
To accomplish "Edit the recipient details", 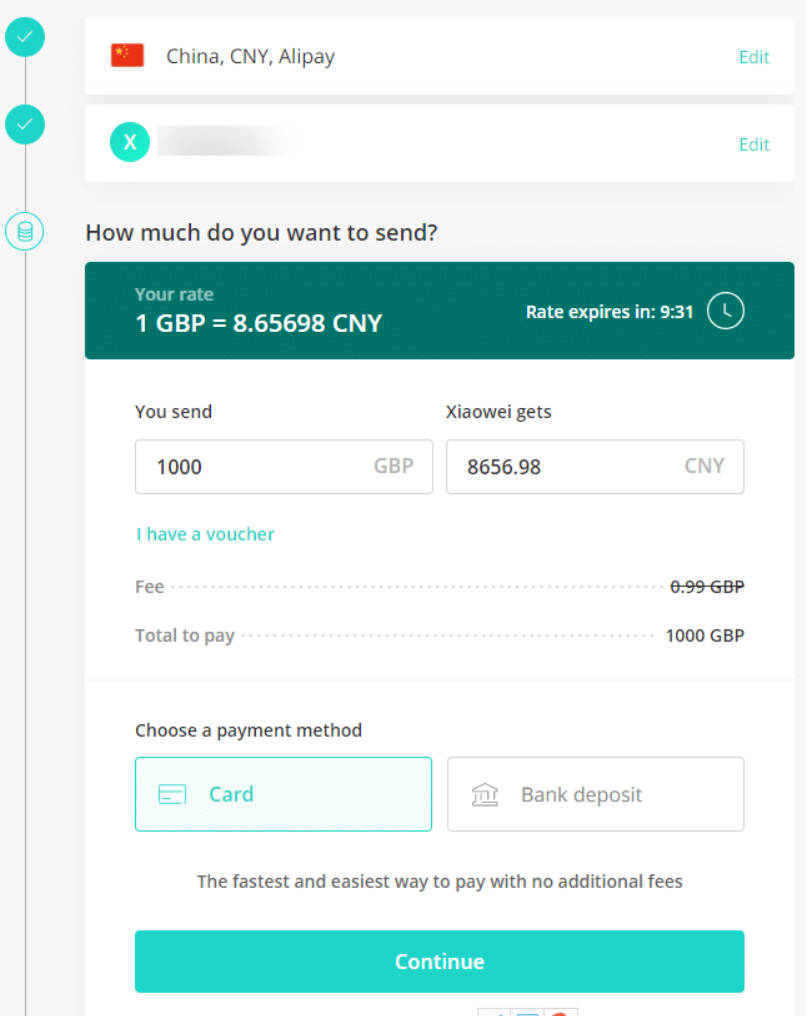I will click(754, 144).
